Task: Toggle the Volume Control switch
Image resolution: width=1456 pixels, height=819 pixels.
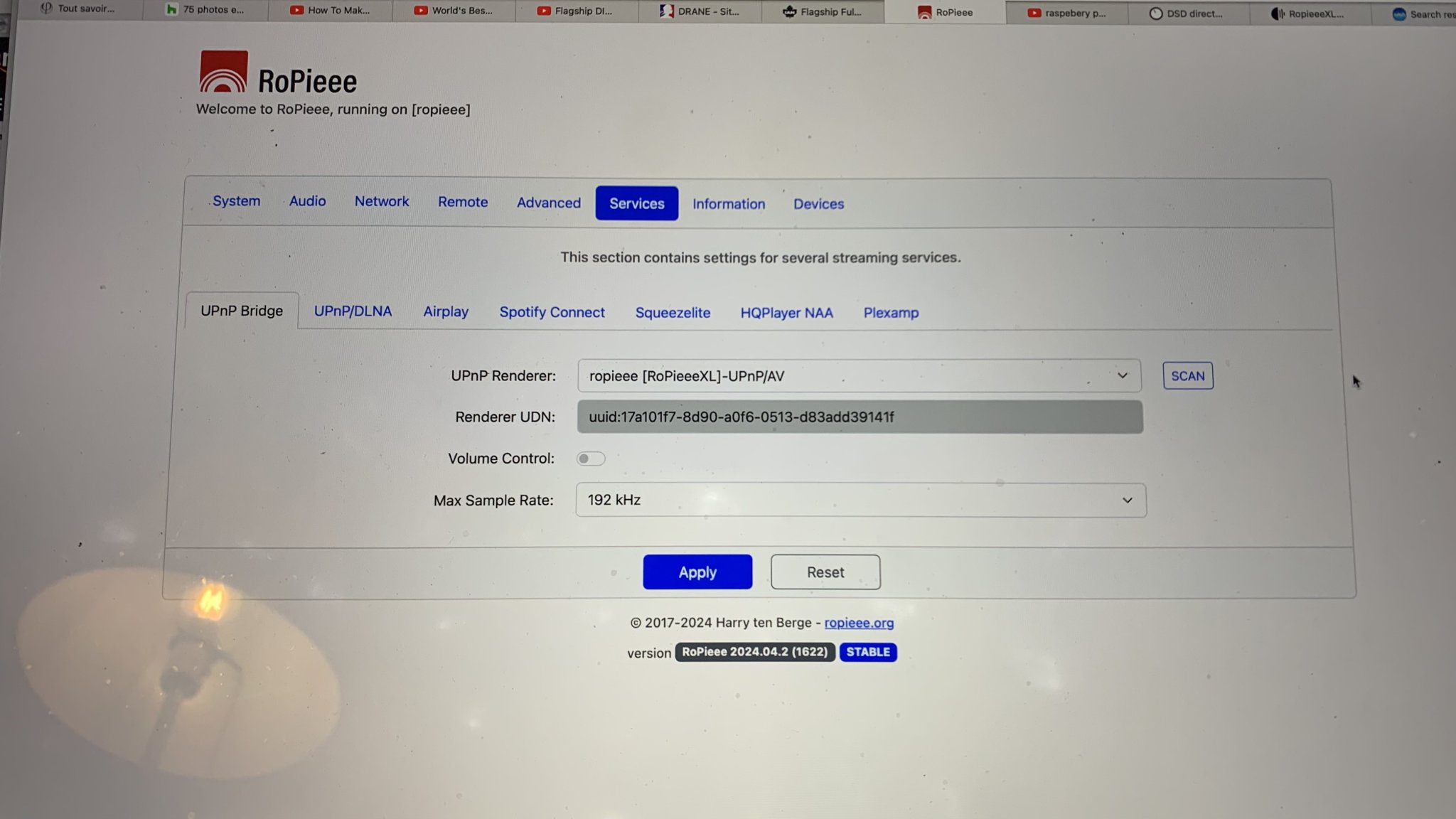Action: click(x=591, y=459)
